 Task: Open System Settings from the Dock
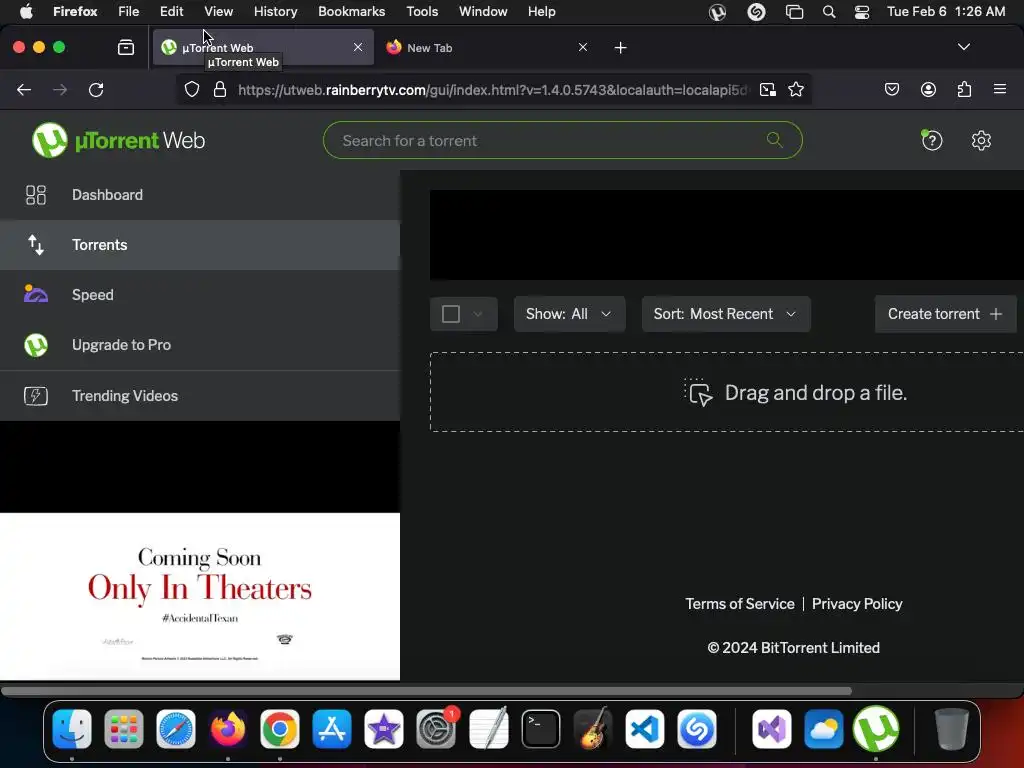pyautogui.click(x=436, y=729)
